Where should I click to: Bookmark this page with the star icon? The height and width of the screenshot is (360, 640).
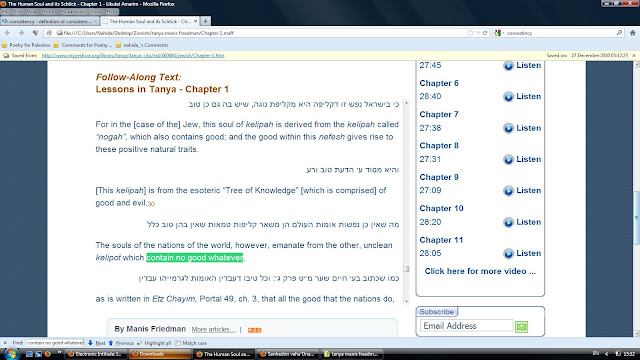tap(470, 33)
